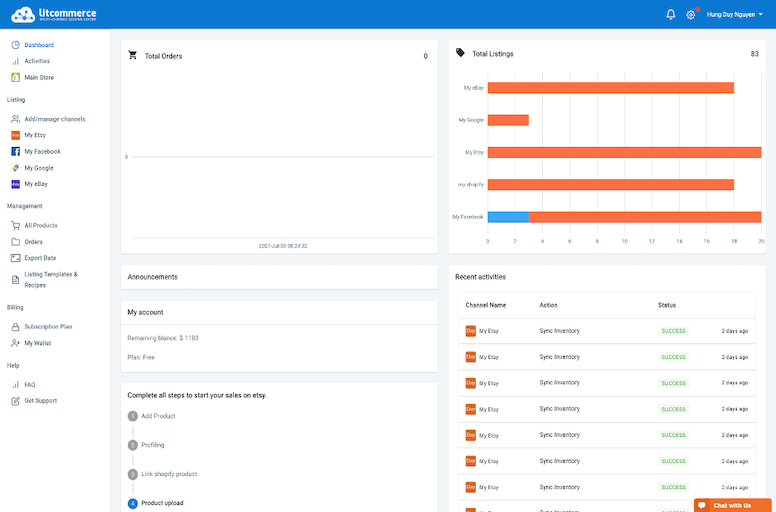Click the My eBay sidebar icon
776x512 pixels.
(x=15, y=184)
